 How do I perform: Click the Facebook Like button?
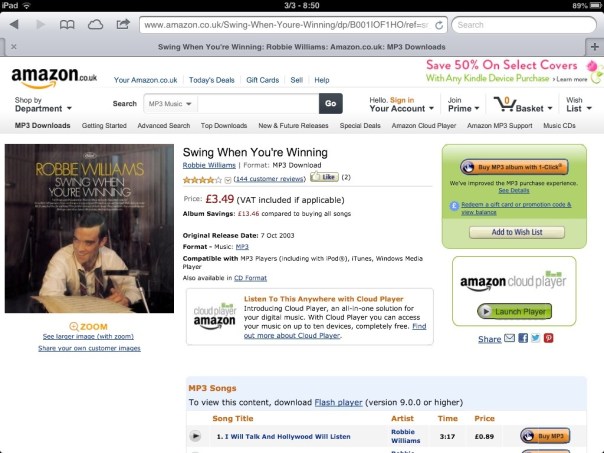point(324,177)
